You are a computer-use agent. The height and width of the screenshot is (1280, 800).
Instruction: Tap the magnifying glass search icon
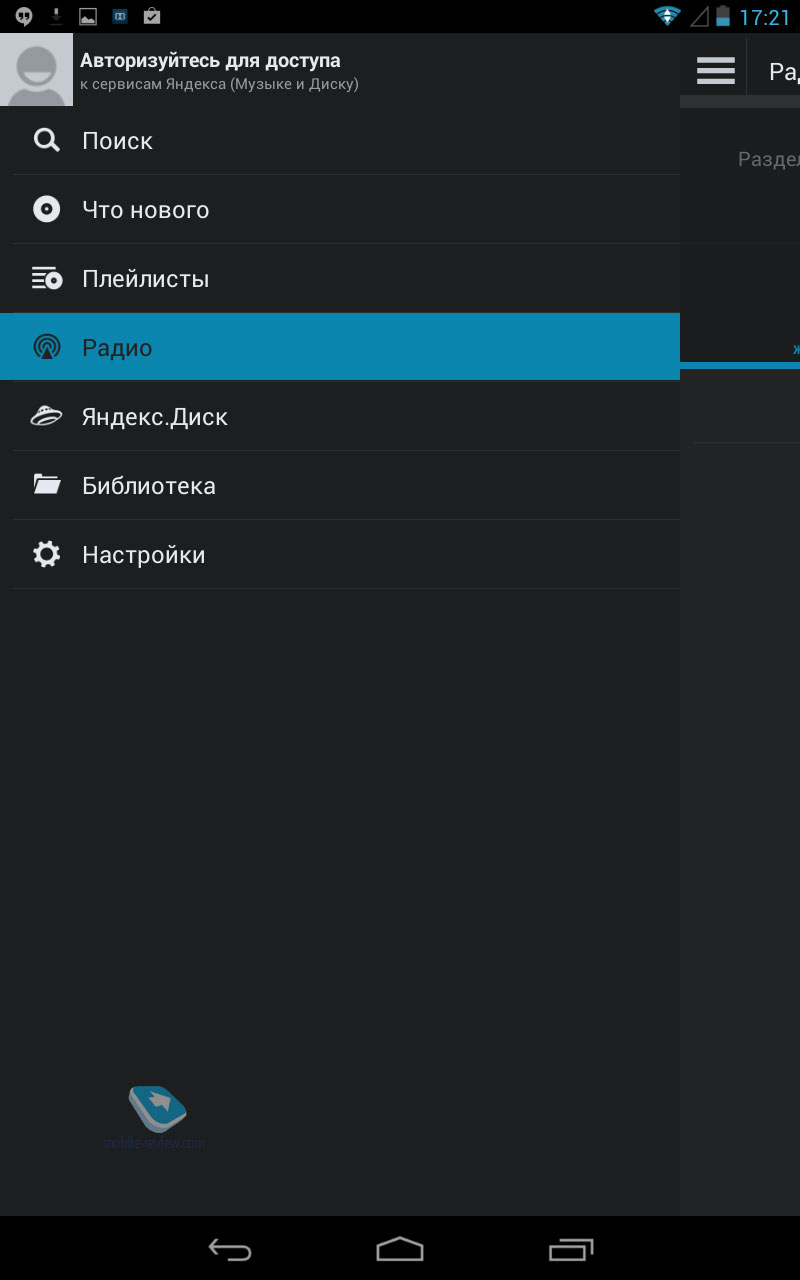point(47,140)
